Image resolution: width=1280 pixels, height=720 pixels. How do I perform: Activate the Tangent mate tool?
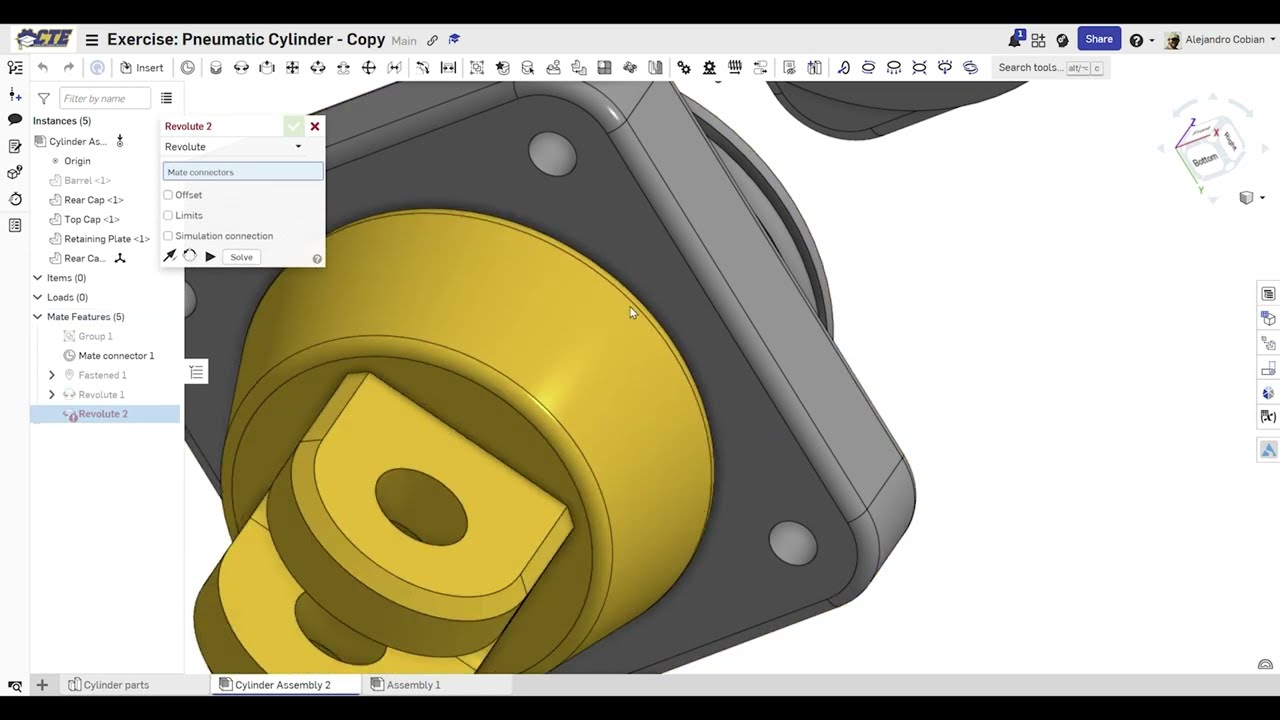click(x=423, y=68)
